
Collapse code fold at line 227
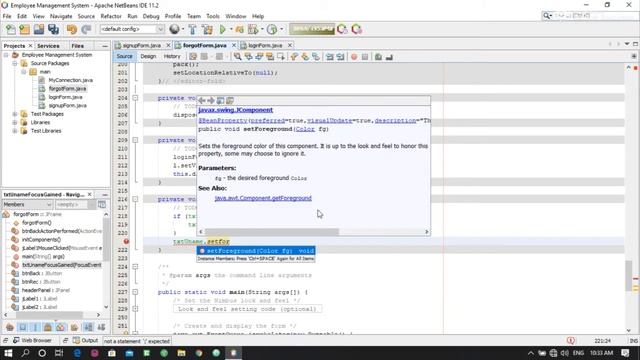tap(135, 292)
